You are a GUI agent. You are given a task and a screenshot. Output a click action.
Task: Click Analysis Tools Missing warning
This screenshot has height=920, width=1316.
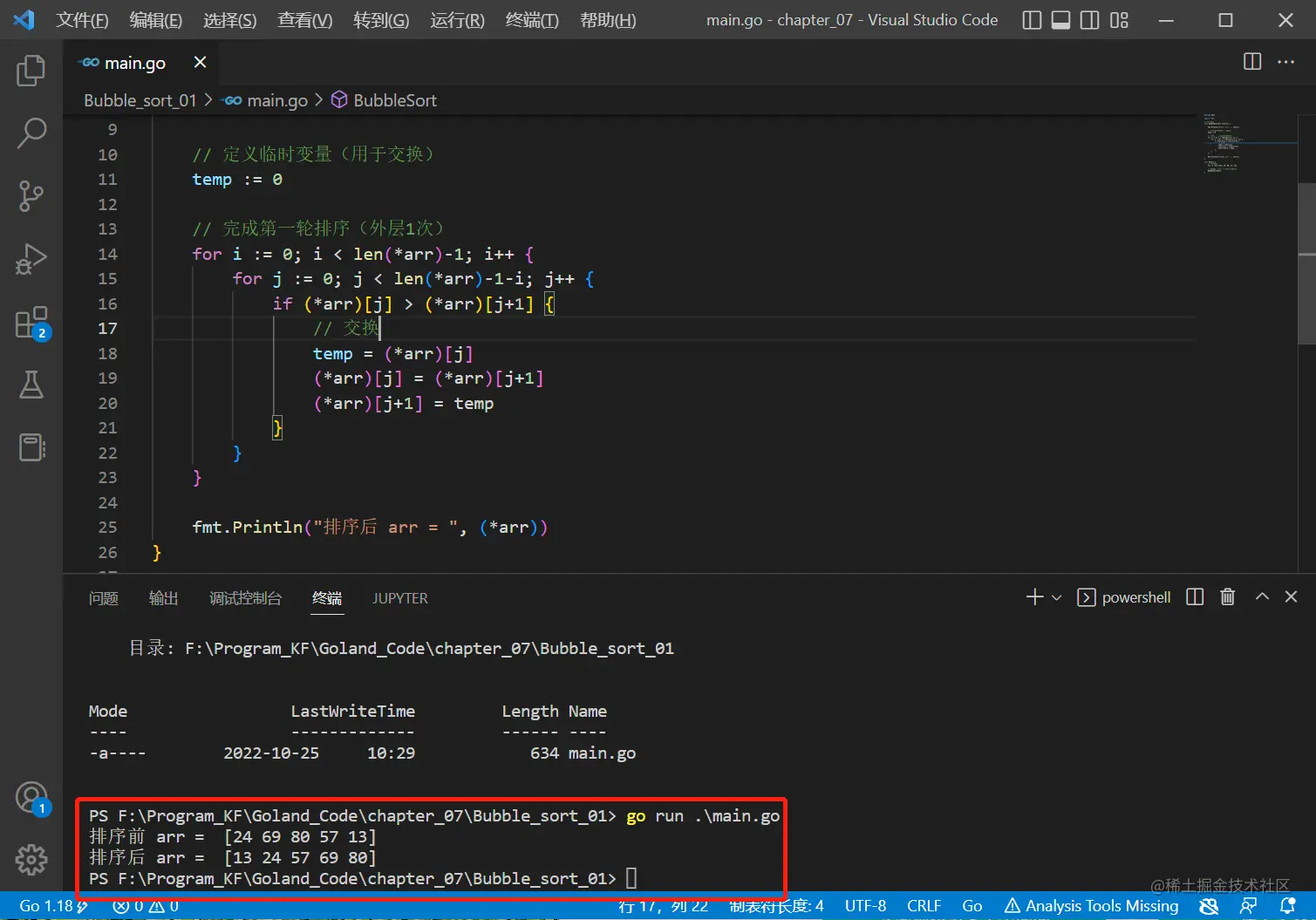[1091, 906]
